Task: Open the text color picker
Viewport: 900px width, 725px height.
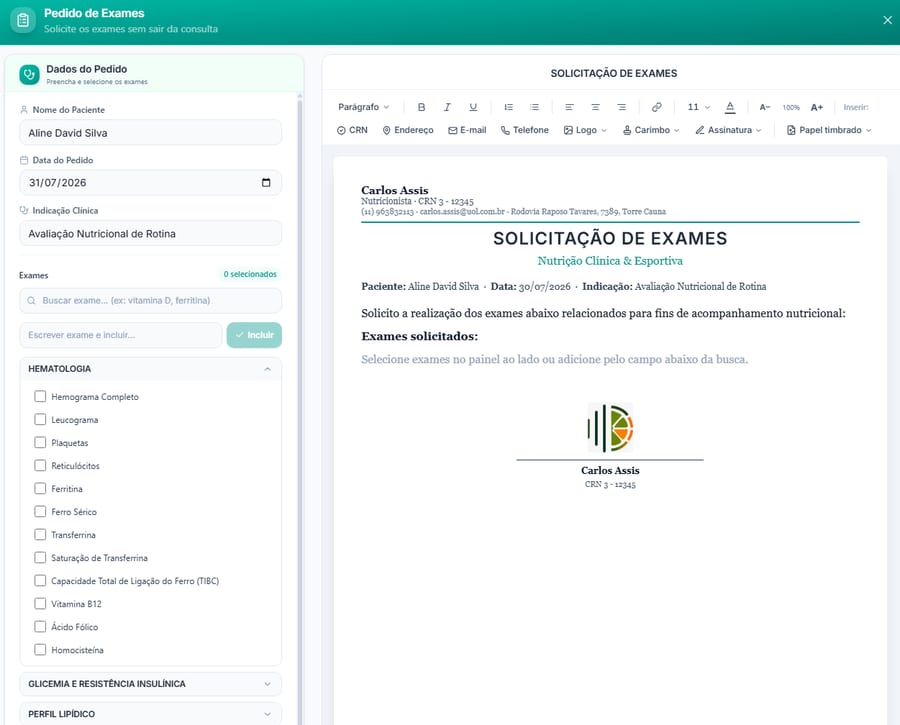Action: point(730,107)
